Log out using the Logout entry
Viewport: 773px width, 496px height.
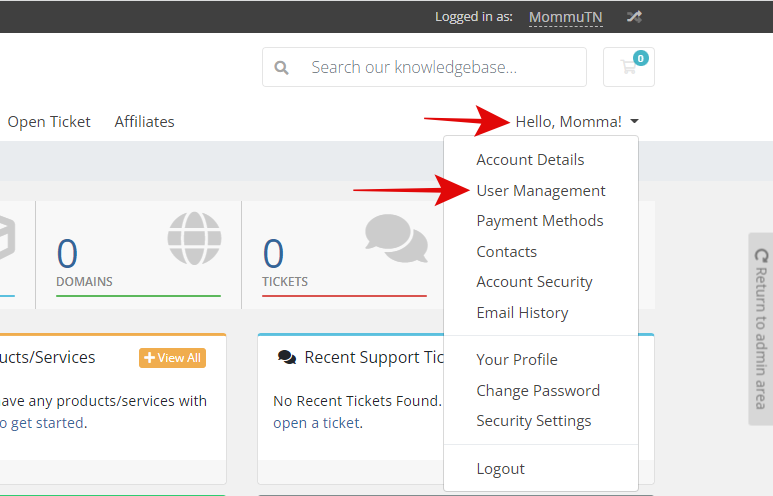(x=501, y=469)
